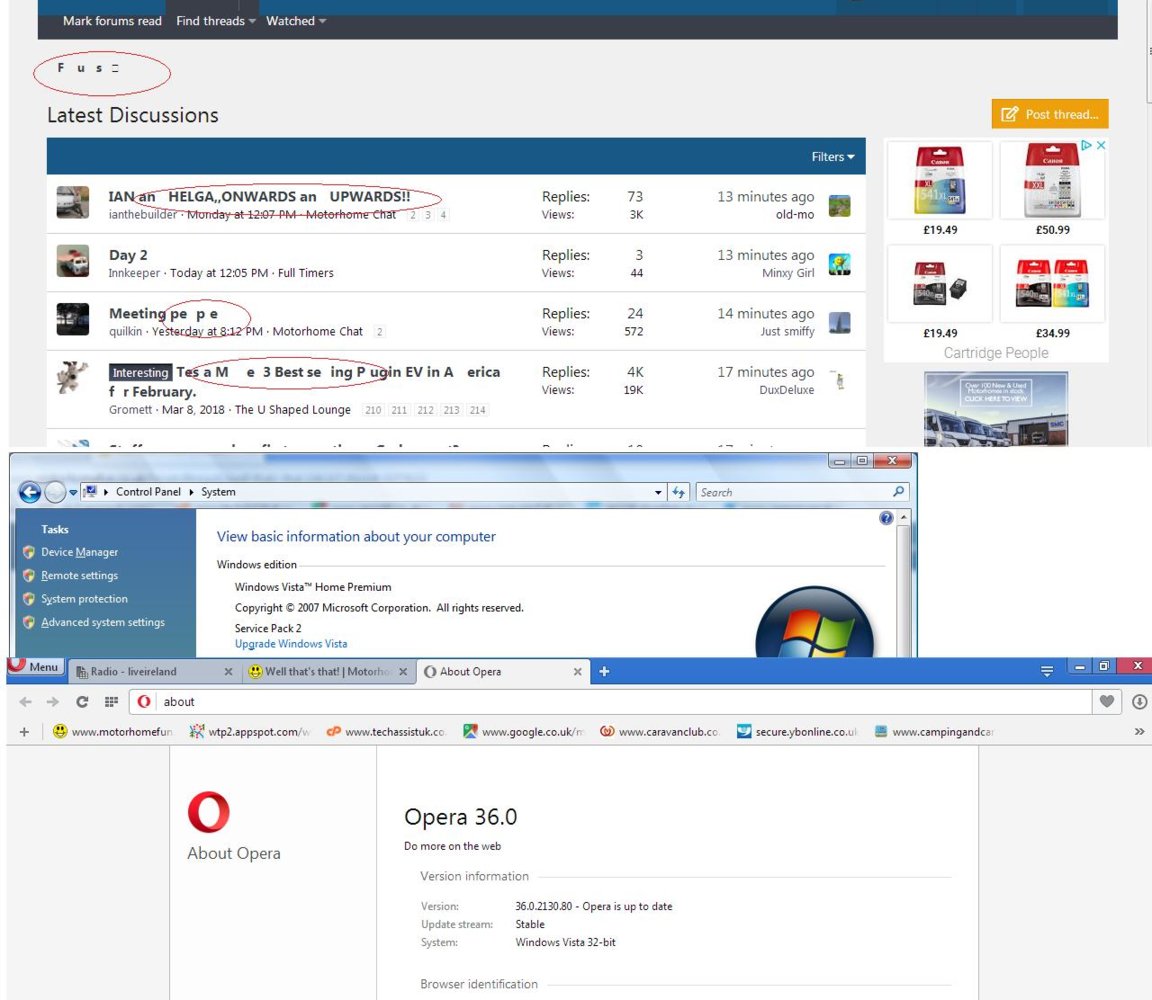
Task: Select the About Opera tab
Action: pyautogui.click(x=503, y=672)
